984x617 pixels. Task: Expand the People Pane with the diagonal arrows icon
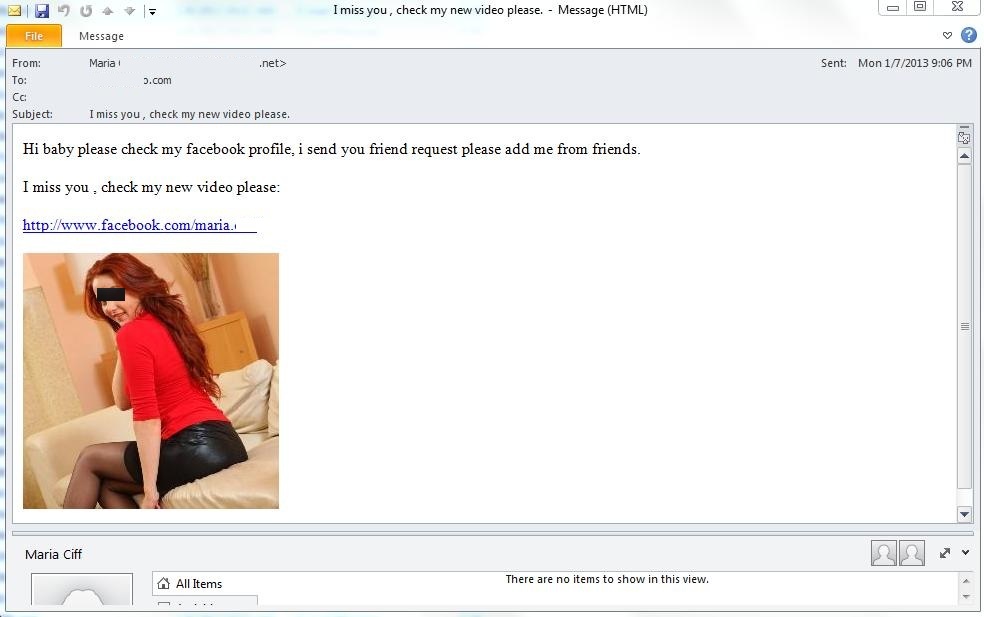(944, 553)
